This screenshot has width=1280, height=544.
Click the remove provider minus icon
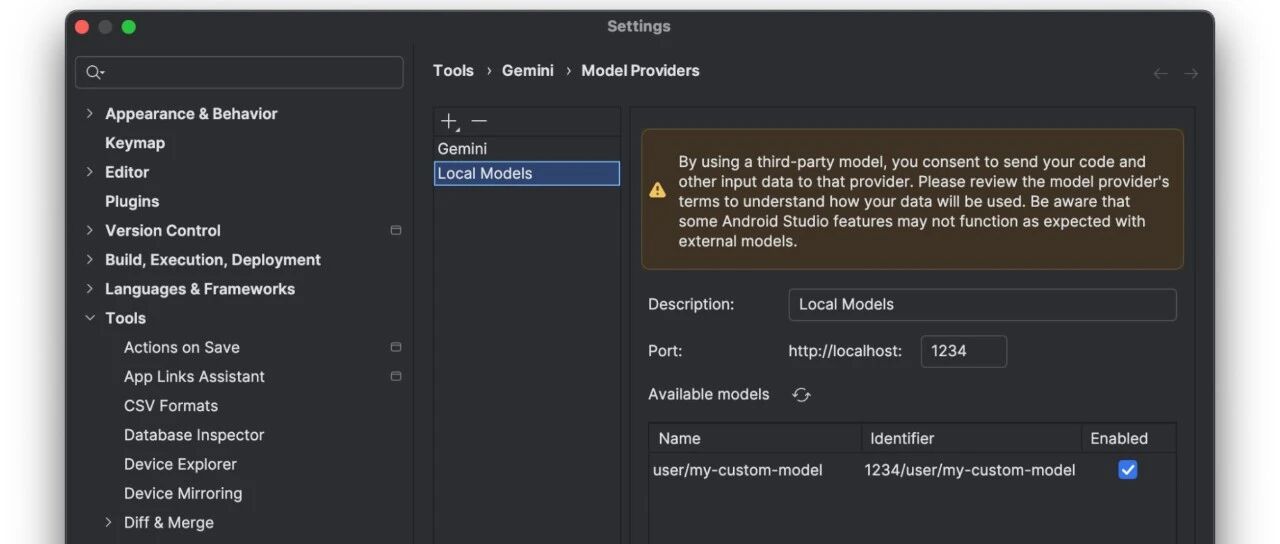[x=479, y=121]
